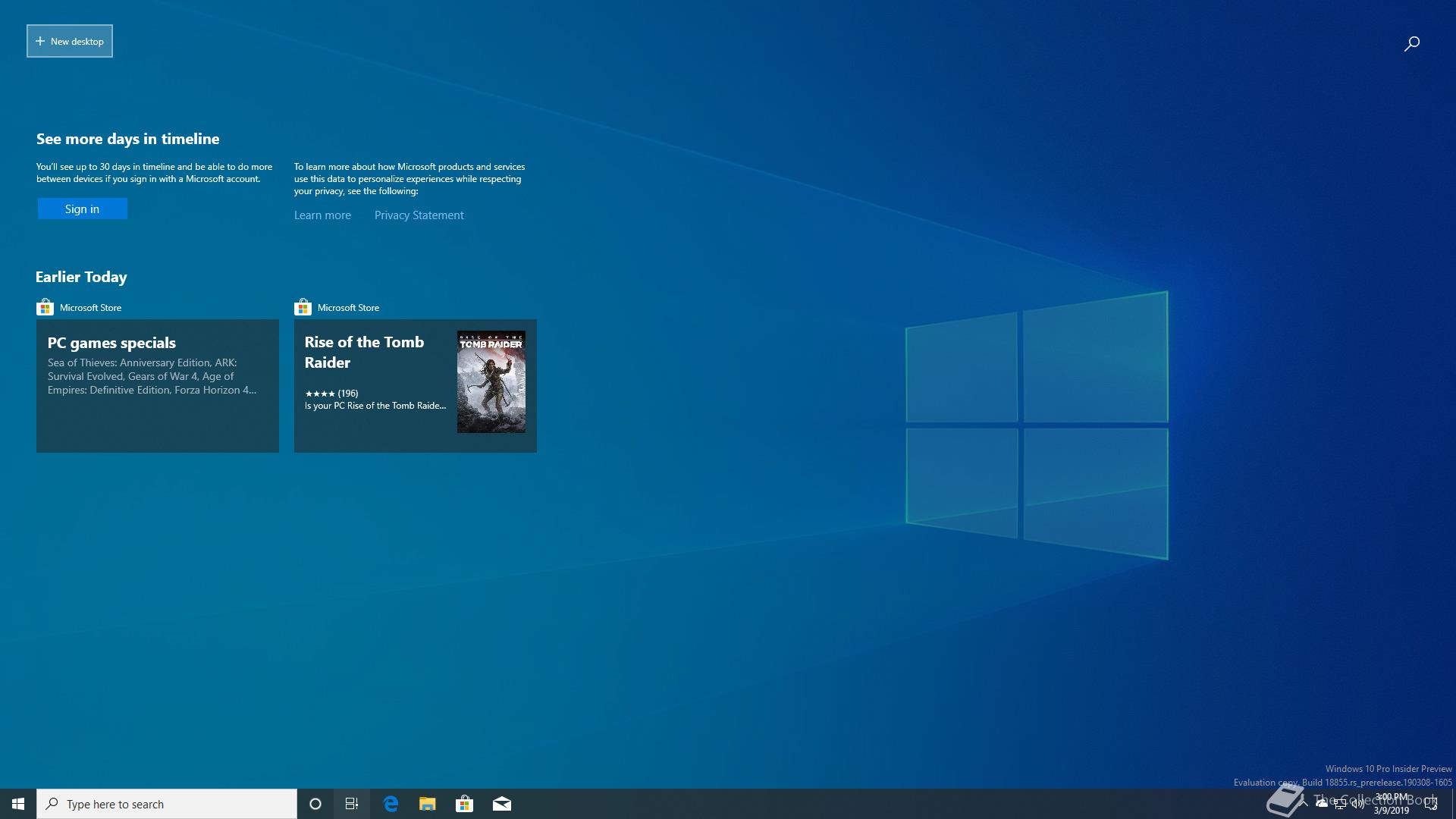Launch Microsoft Edge from the taskbar
1456x819 pixels.
(391, 804)
